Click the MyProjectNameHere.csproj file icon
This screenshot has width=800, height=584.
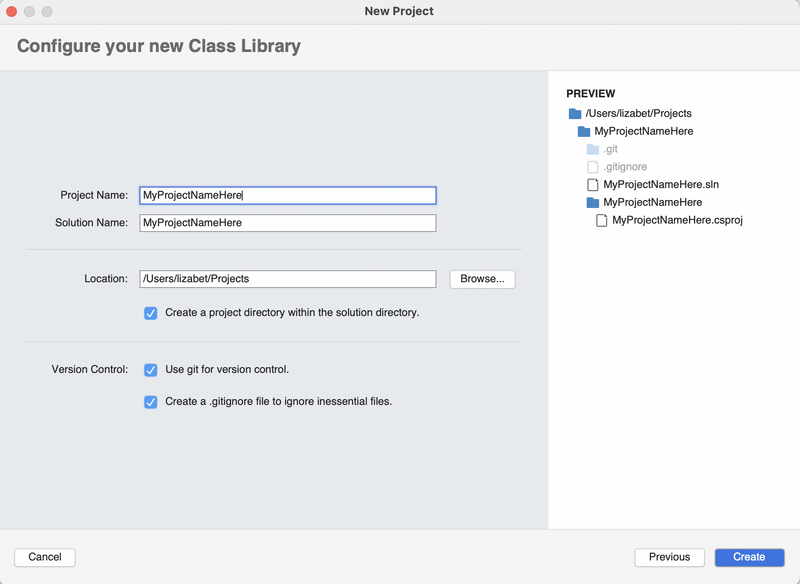[x=602, y=220]
